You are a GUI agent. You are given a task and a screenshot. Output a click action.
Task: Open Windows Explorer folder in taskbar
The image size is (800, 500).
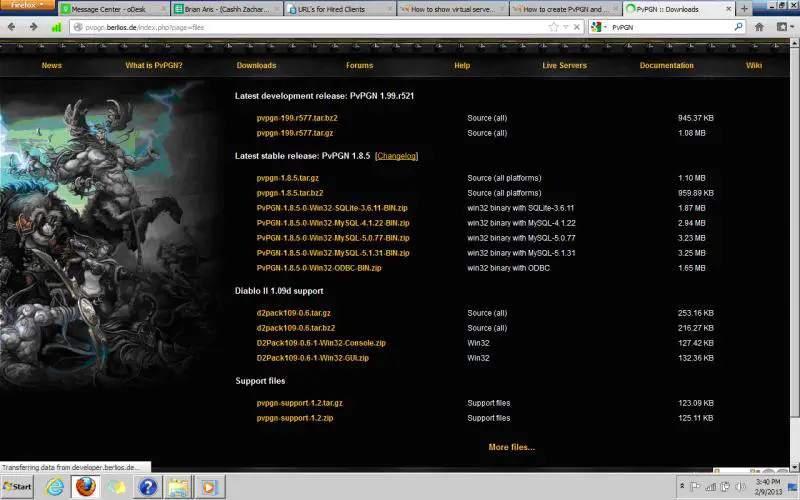point(178,487)
